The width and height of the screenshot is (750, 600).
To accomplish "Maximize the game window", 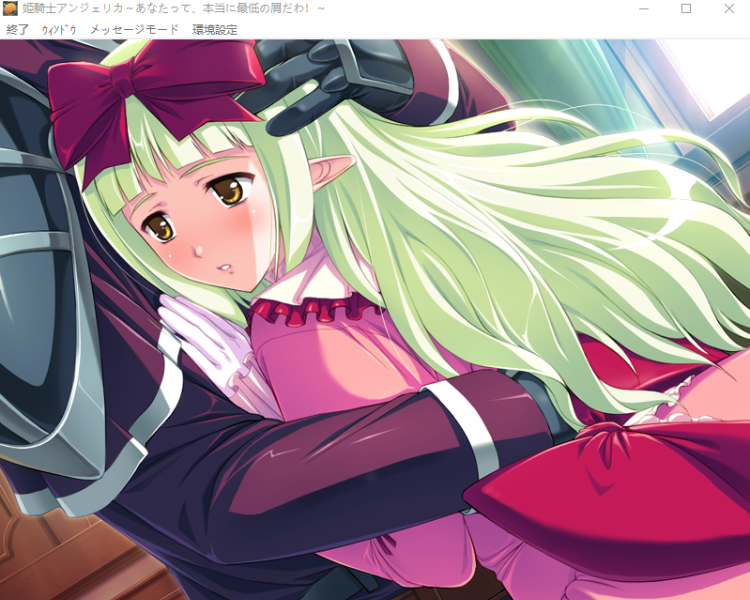I will 686,9.
